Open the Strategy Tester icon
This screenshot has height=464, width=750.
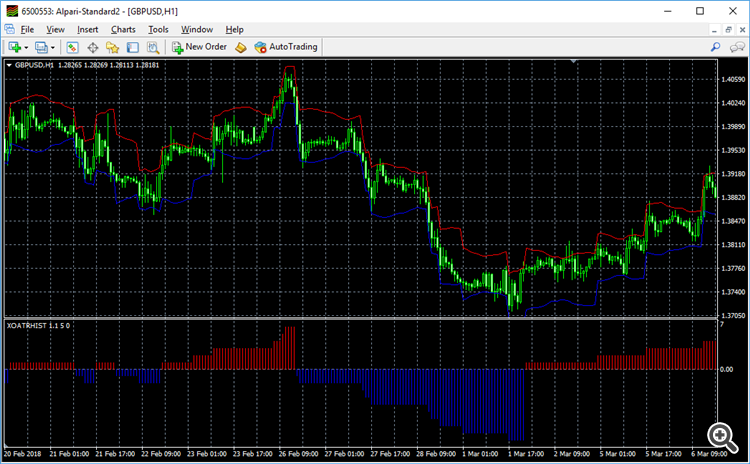click(x=153, y=47)
